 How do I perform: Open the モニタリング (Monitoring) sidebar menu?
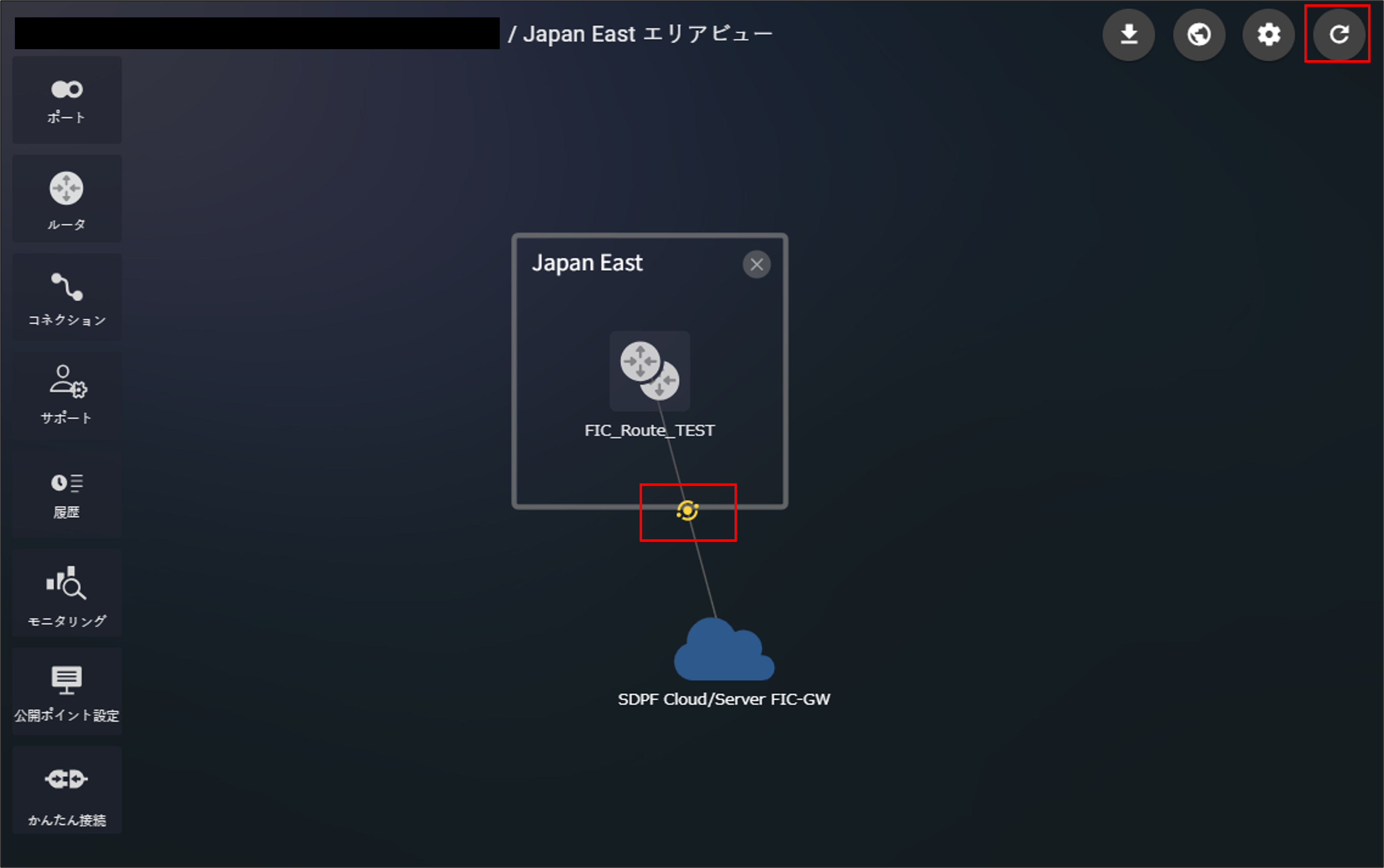pos(67,593)
